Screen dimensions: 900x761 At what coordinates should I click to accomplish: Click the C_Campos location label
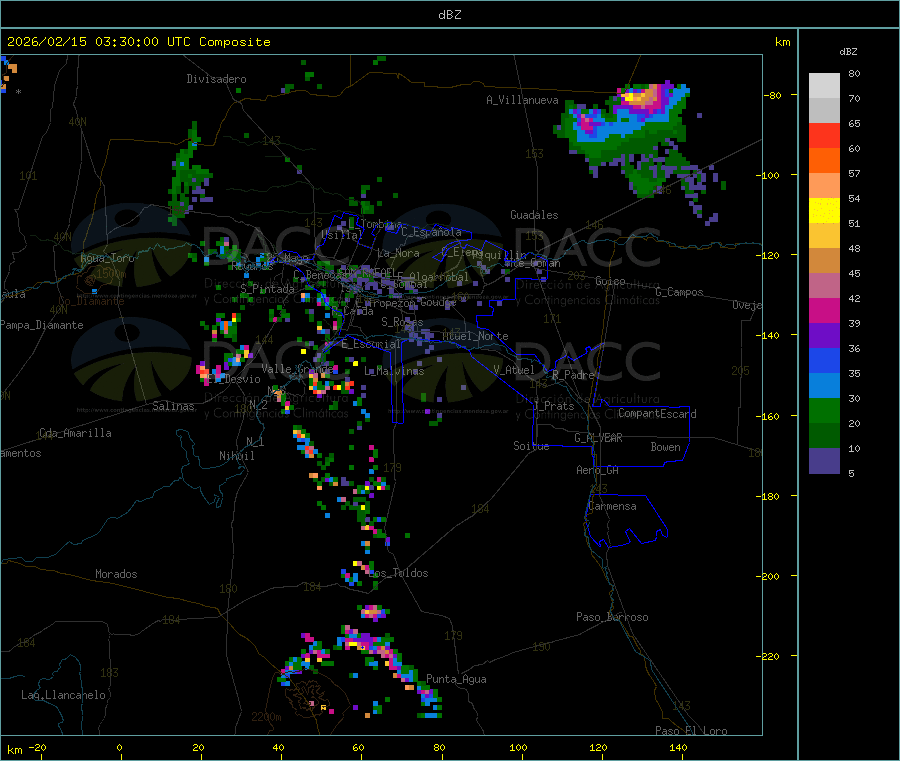click(679, 292)
